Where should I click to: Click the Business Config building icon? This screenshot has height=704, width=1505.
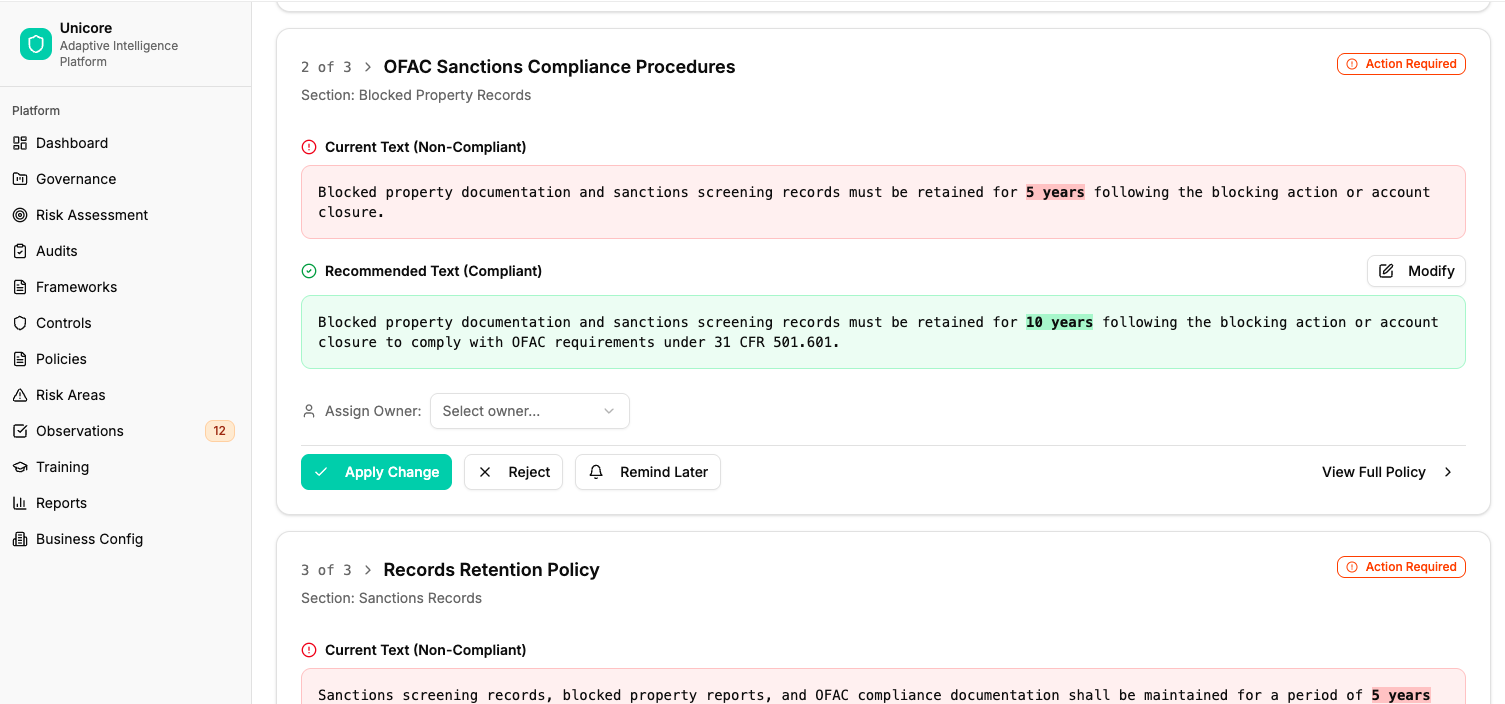tap(20, 539)
